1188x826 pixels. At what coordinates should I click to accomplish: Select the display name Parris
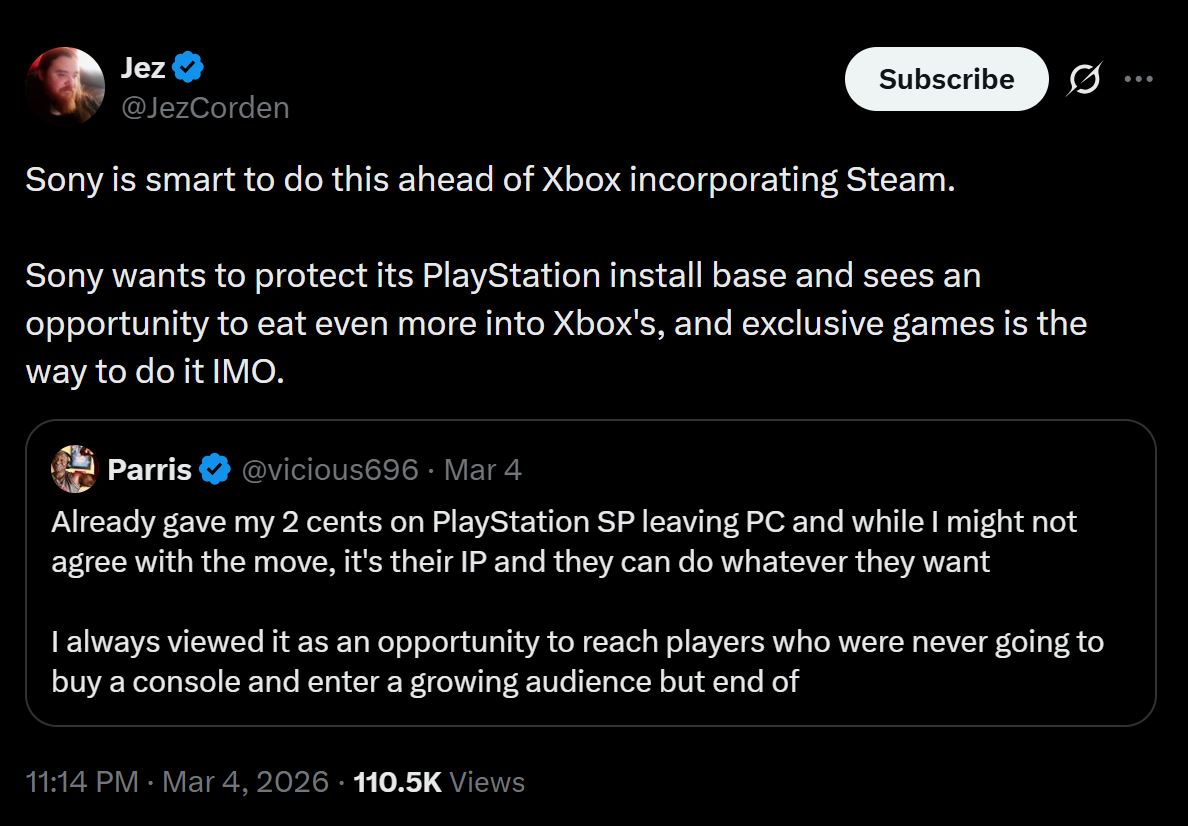151,469
